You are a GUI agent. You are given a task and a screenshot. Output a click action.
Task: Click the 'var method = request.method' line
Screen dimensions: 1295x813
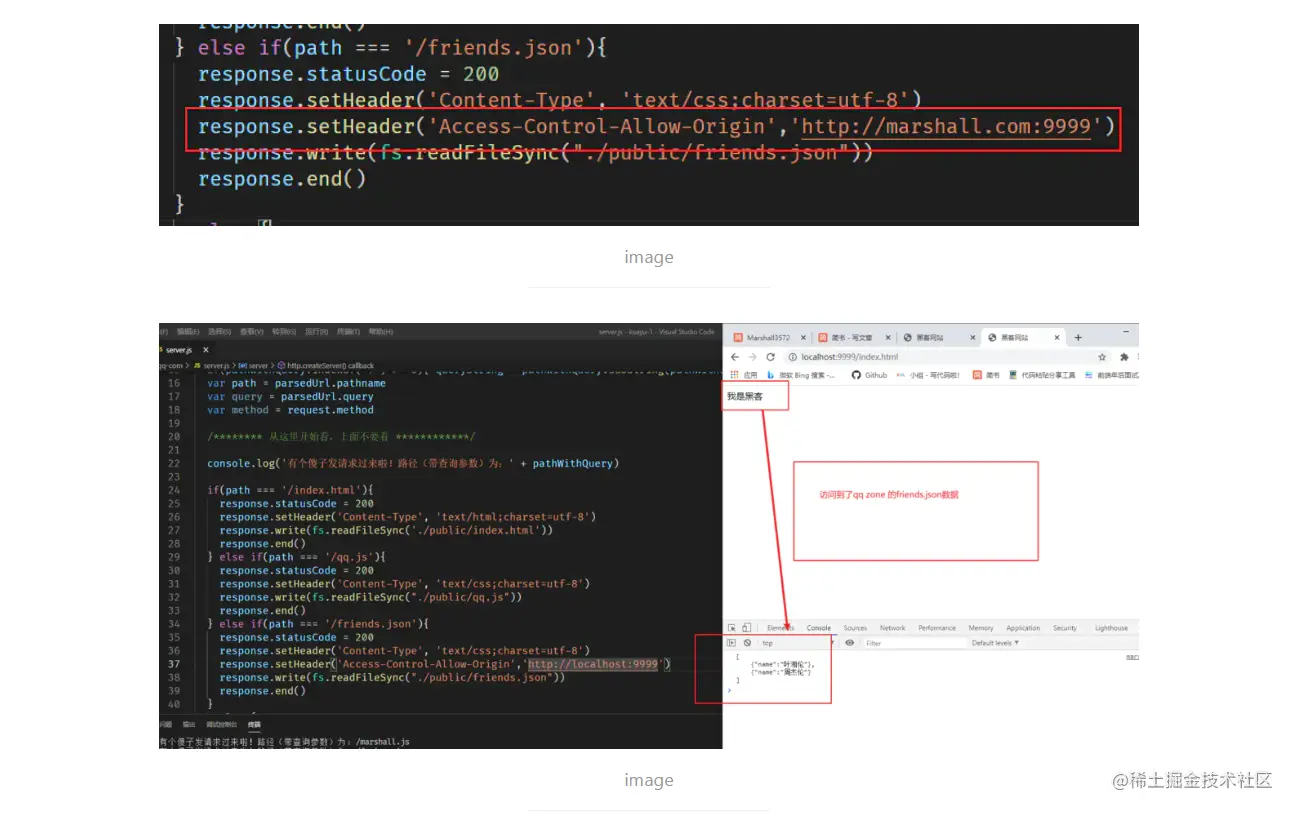tap(290, 410)
